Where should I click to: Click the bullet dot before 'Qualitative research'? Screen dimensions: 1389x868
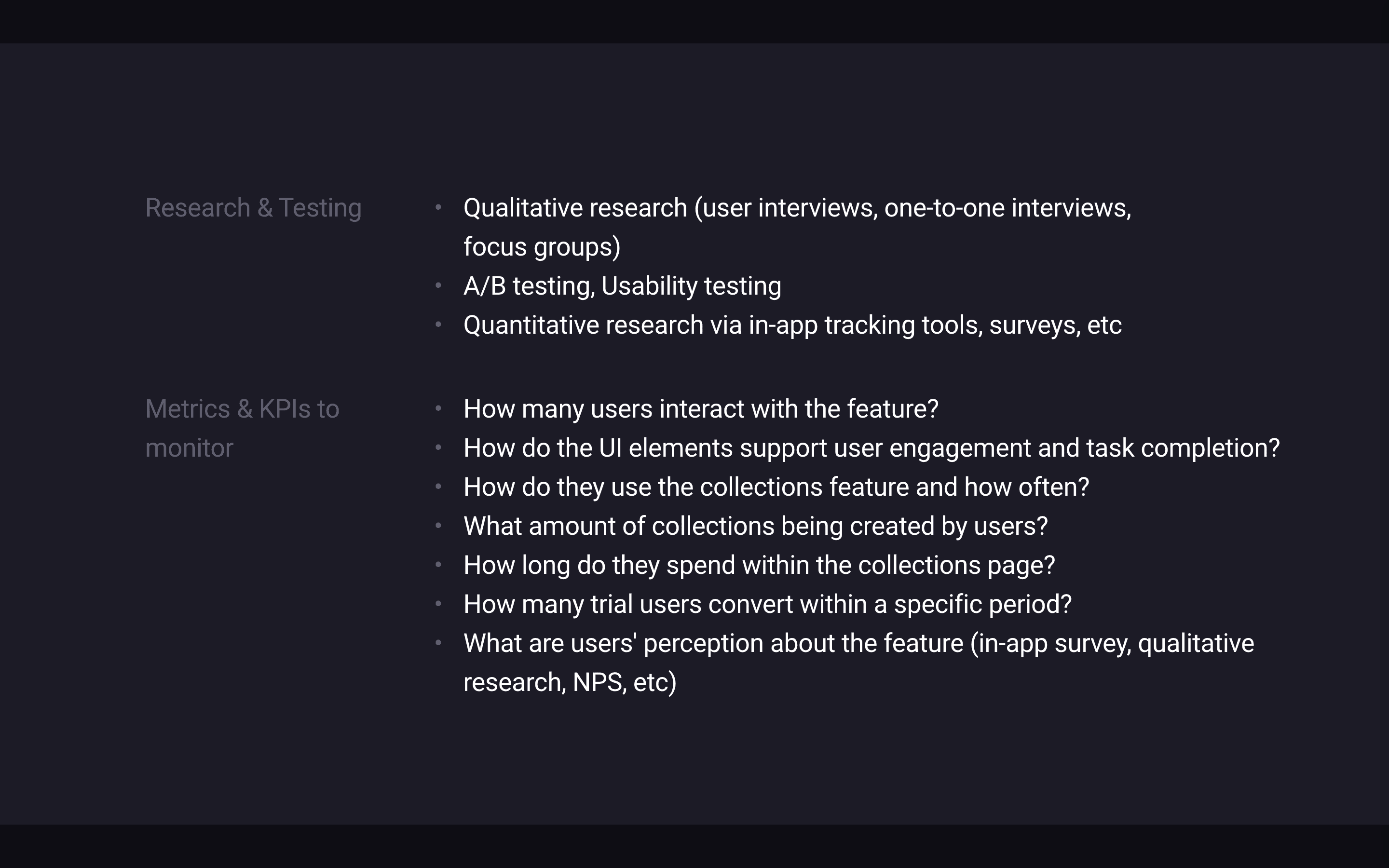(x=438, y=207)
